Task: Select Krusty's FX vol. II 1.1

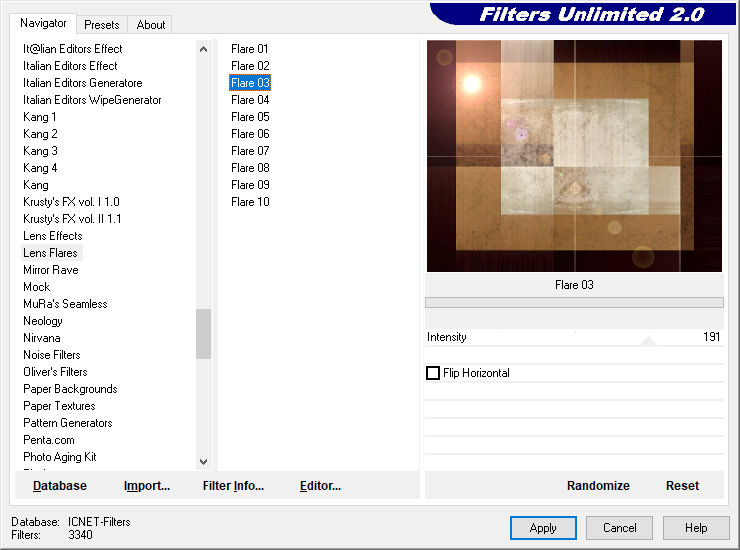Action: (72, 219)
